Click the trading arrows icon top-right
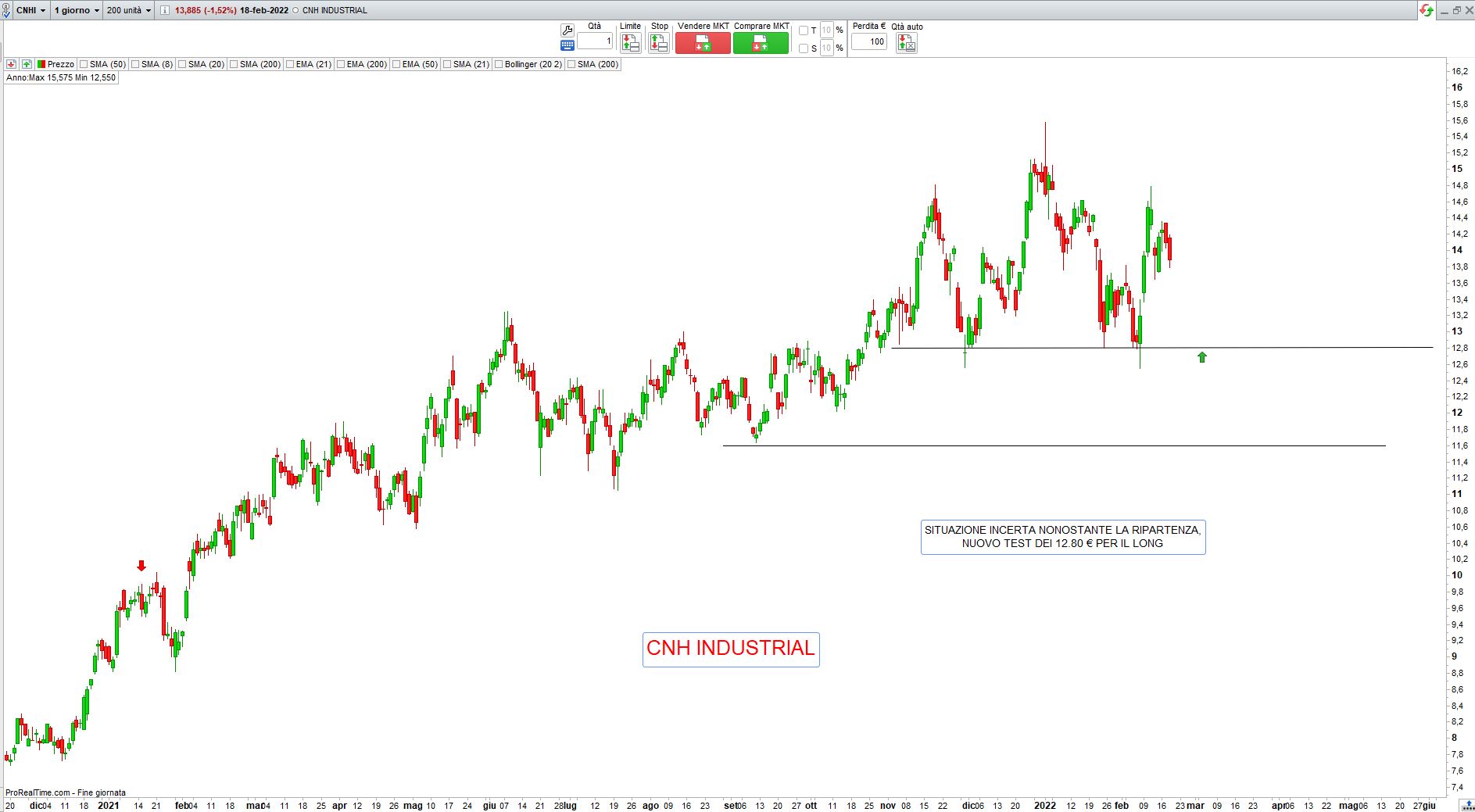This screenshot has height=812, width=1475. pyautogui.click(x=1427, y=10)
